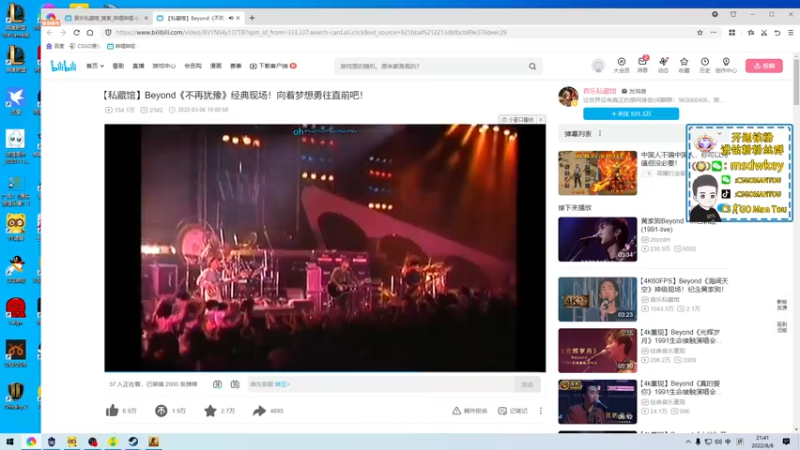800x450 pixels.
Task: Open Beyond 光辉岁月 1991 concert video title
Action: pyautogui.click(x=681, y=336)
